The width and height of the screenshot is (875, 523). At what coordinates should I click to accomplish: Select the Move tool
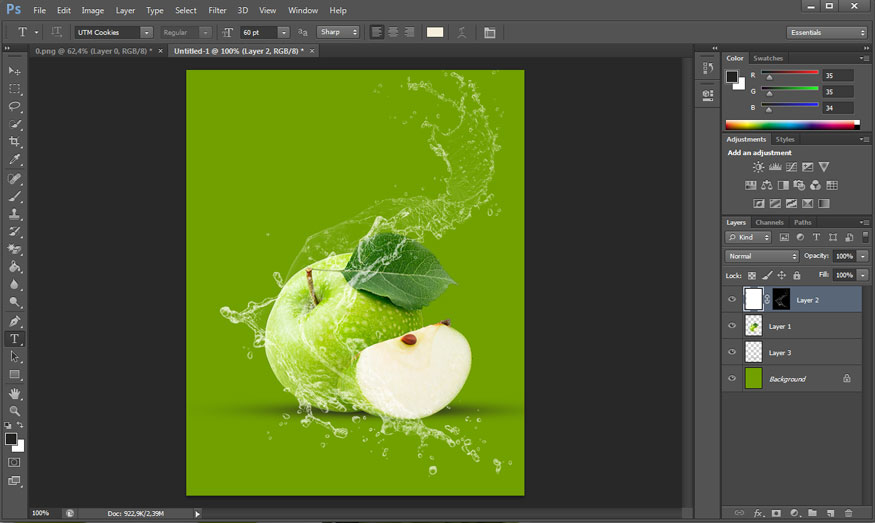click(15, 71)
